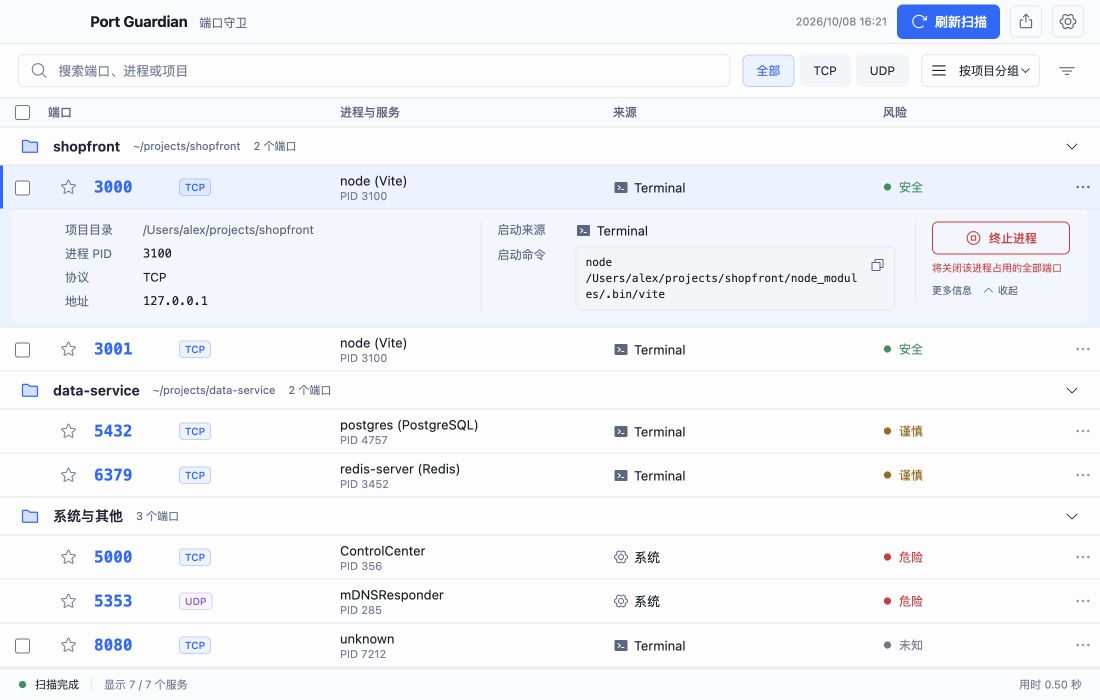Click port number 5432
The height and width of the screenshot is (700, 1100).
113,431
